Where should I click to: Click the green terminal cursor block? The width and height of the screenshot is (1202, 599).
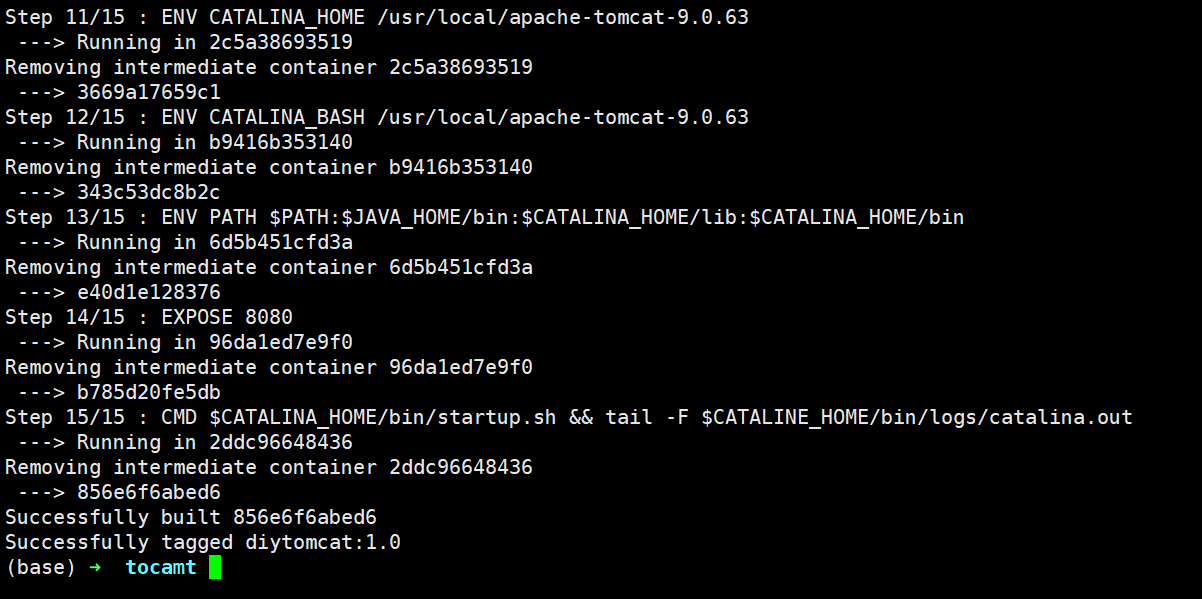(x=214, y=568)
